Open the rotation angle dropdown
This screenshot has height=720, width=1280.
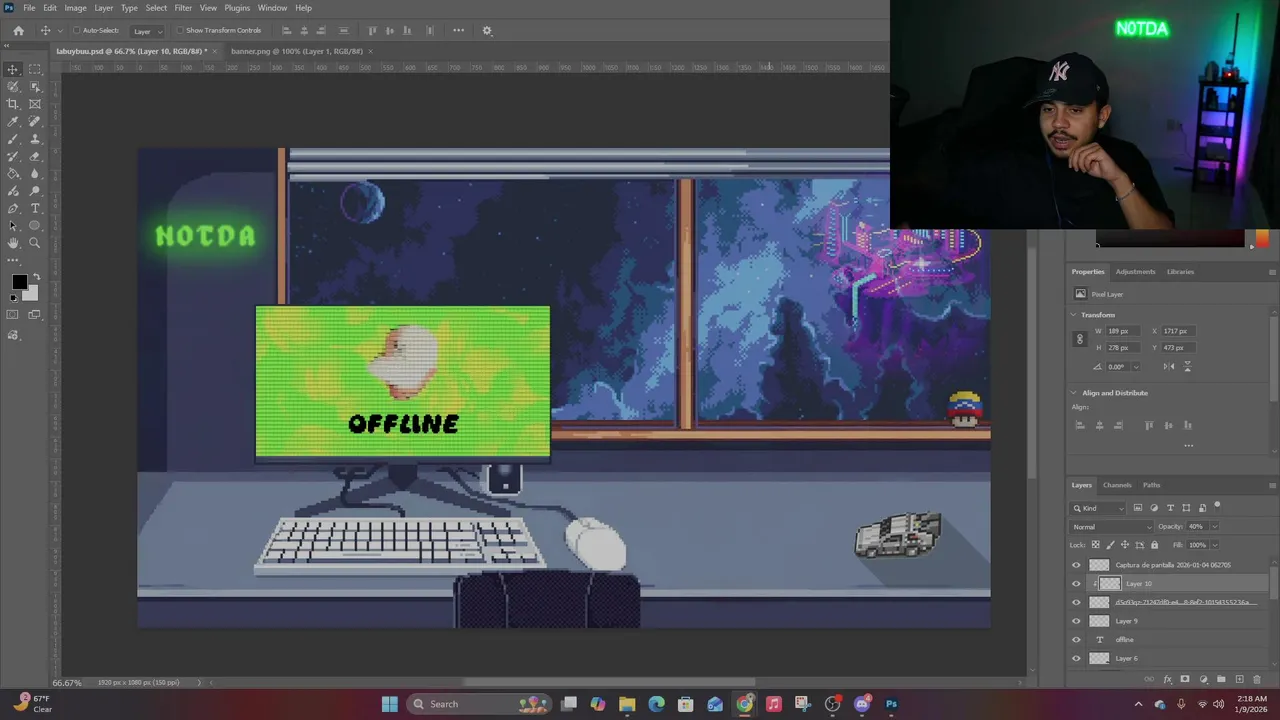point(1136,367)
